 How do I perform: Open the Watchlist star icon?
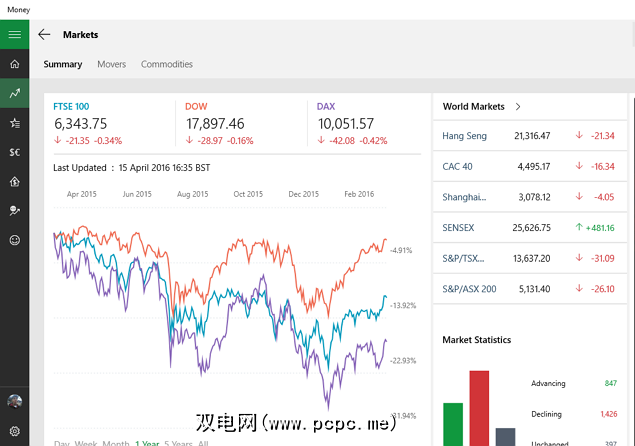point(14,123)
